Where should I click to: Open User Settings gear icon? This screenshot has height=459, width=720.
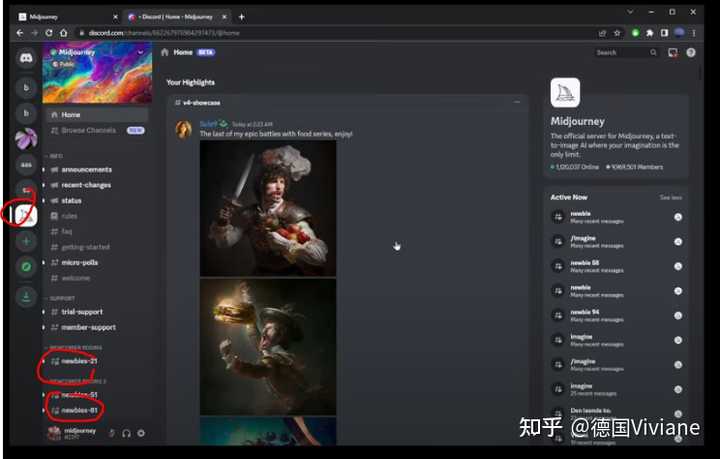(141, 433)
